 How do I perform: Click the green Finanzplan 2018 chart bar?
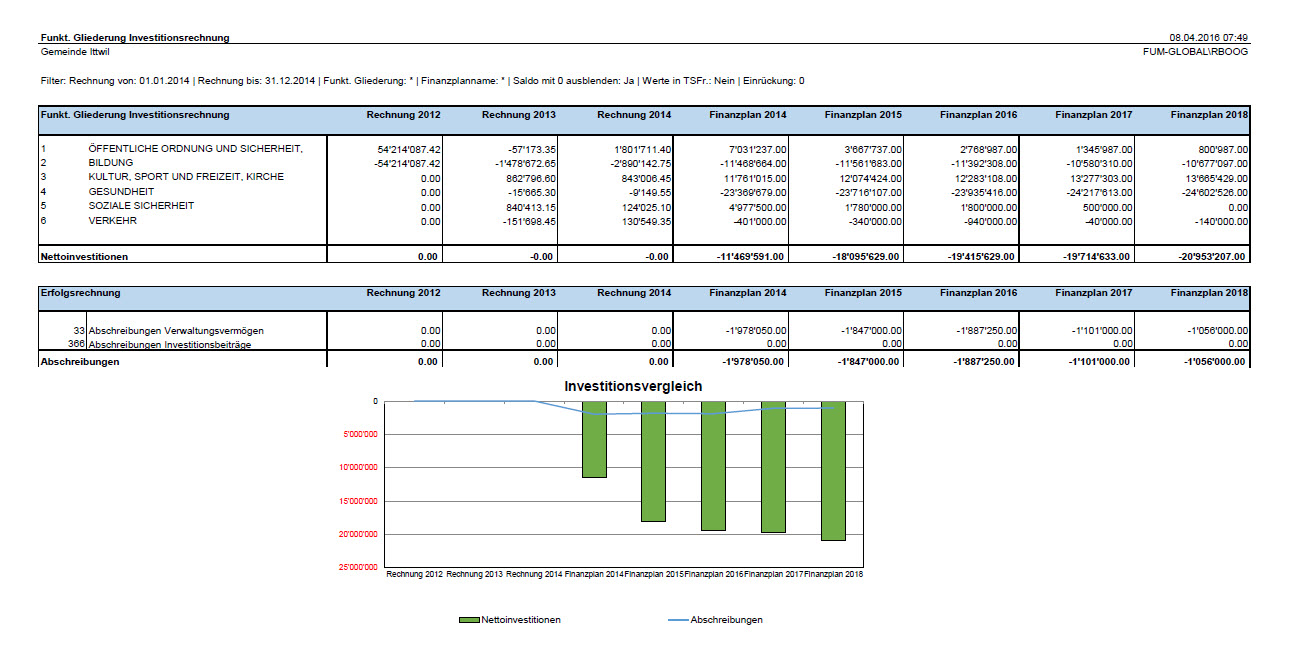[833, 470]
